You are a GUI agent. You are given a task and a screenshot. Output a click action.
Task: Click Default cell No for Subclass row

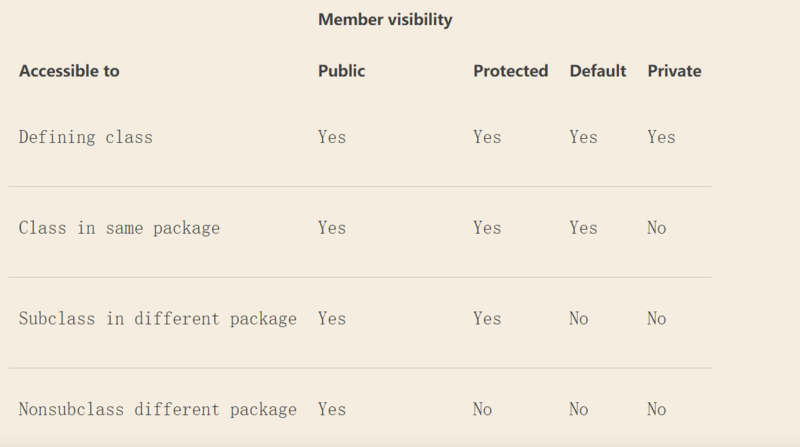[578, 319]
